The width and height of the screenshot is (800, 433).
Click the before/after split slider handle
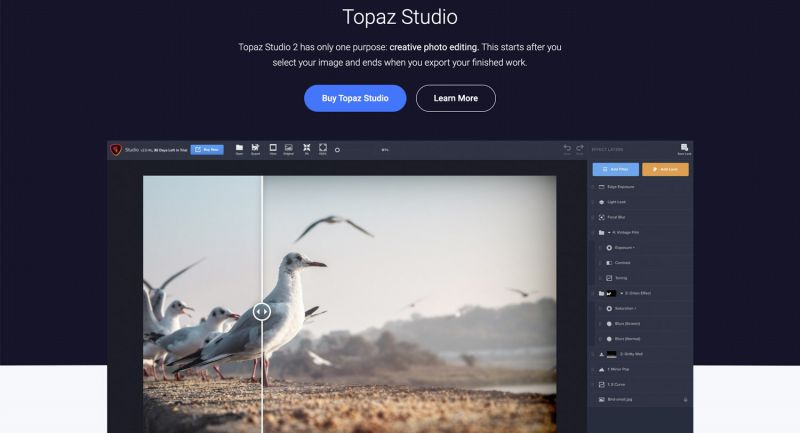(x=262, y=312)
